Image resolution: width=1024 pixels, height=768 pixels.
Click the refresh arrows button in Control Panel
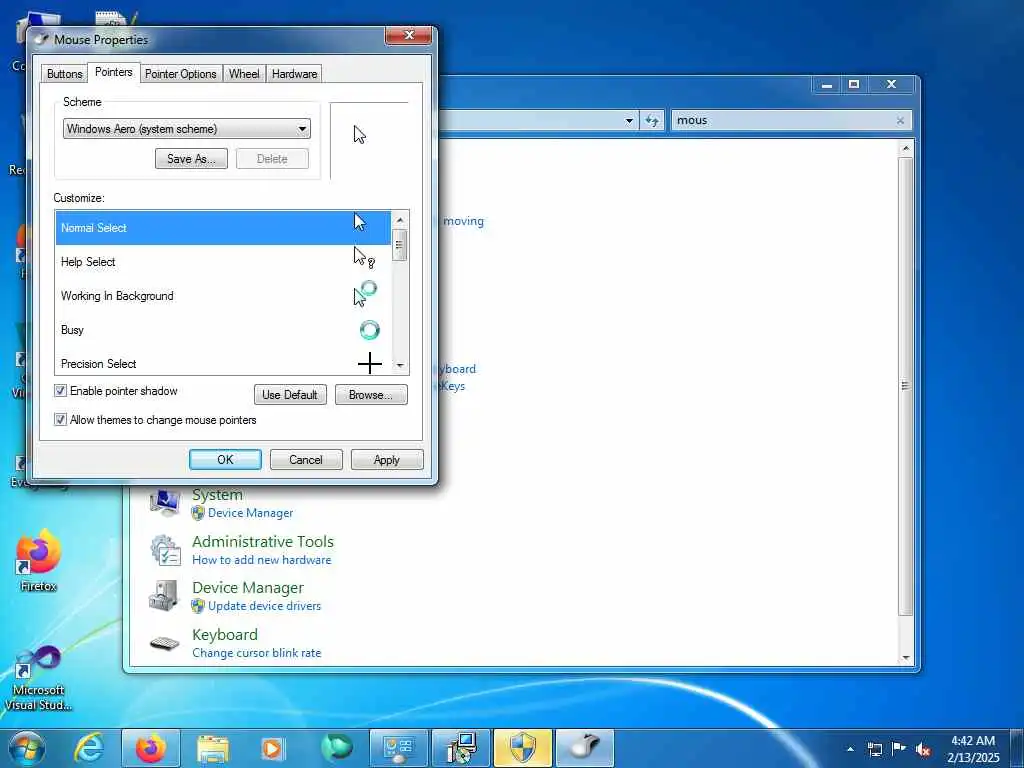[x=652, y=120]
